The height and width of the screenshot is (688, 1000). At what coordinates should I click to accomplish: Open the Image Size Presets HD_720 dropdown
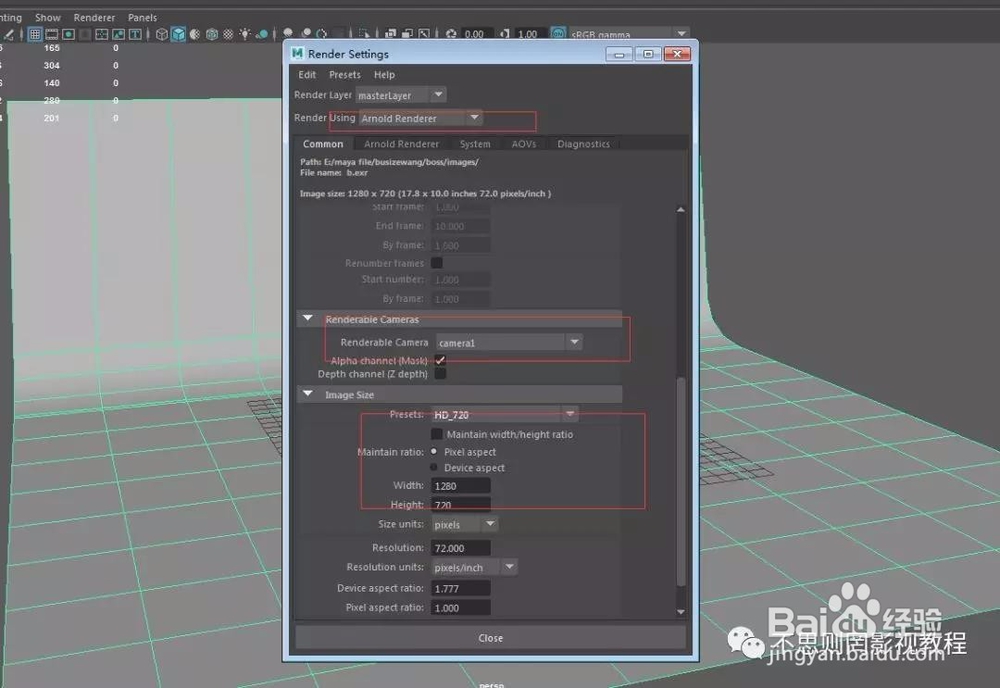point(504,414)
